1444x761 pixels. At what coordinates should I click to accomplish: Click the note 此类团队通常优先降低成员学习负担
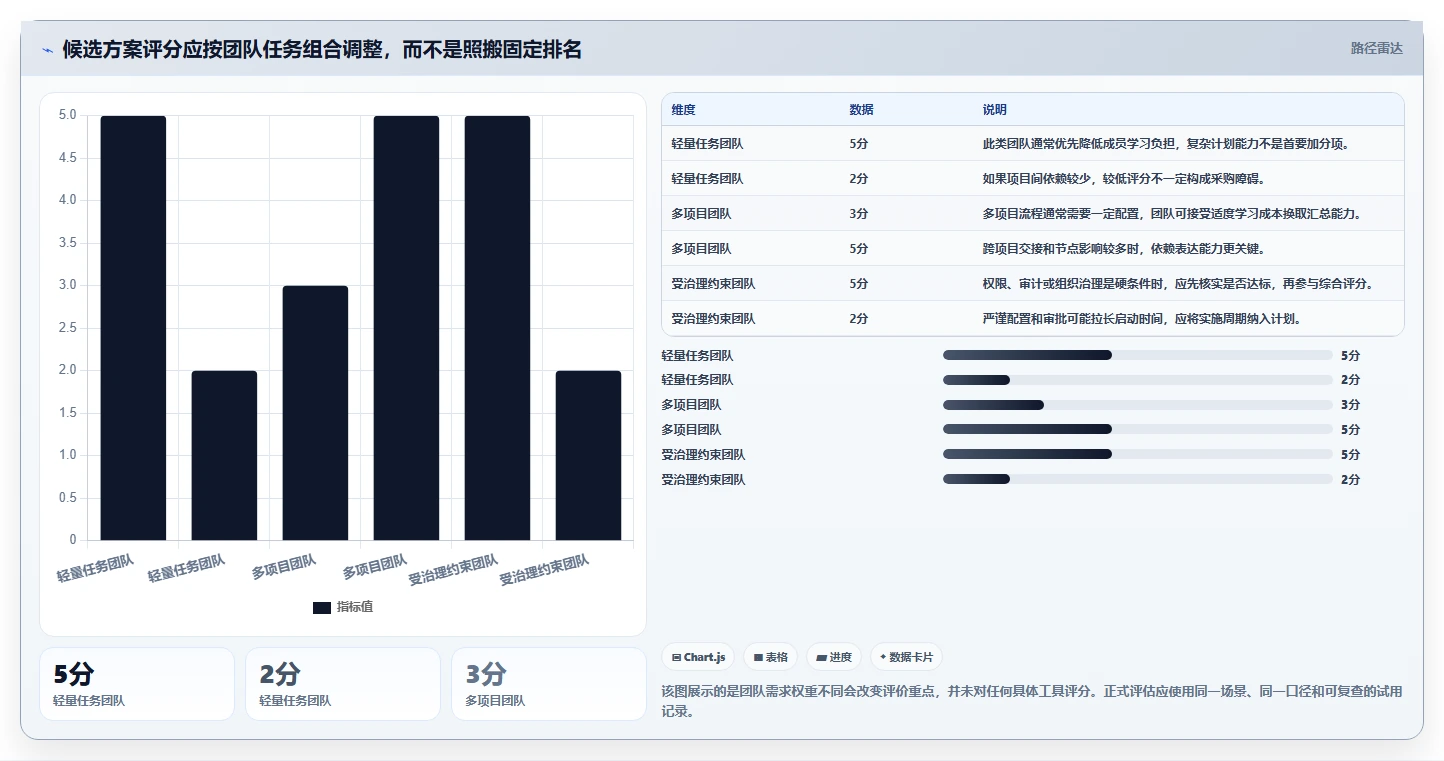click(x=1167, y=144)
